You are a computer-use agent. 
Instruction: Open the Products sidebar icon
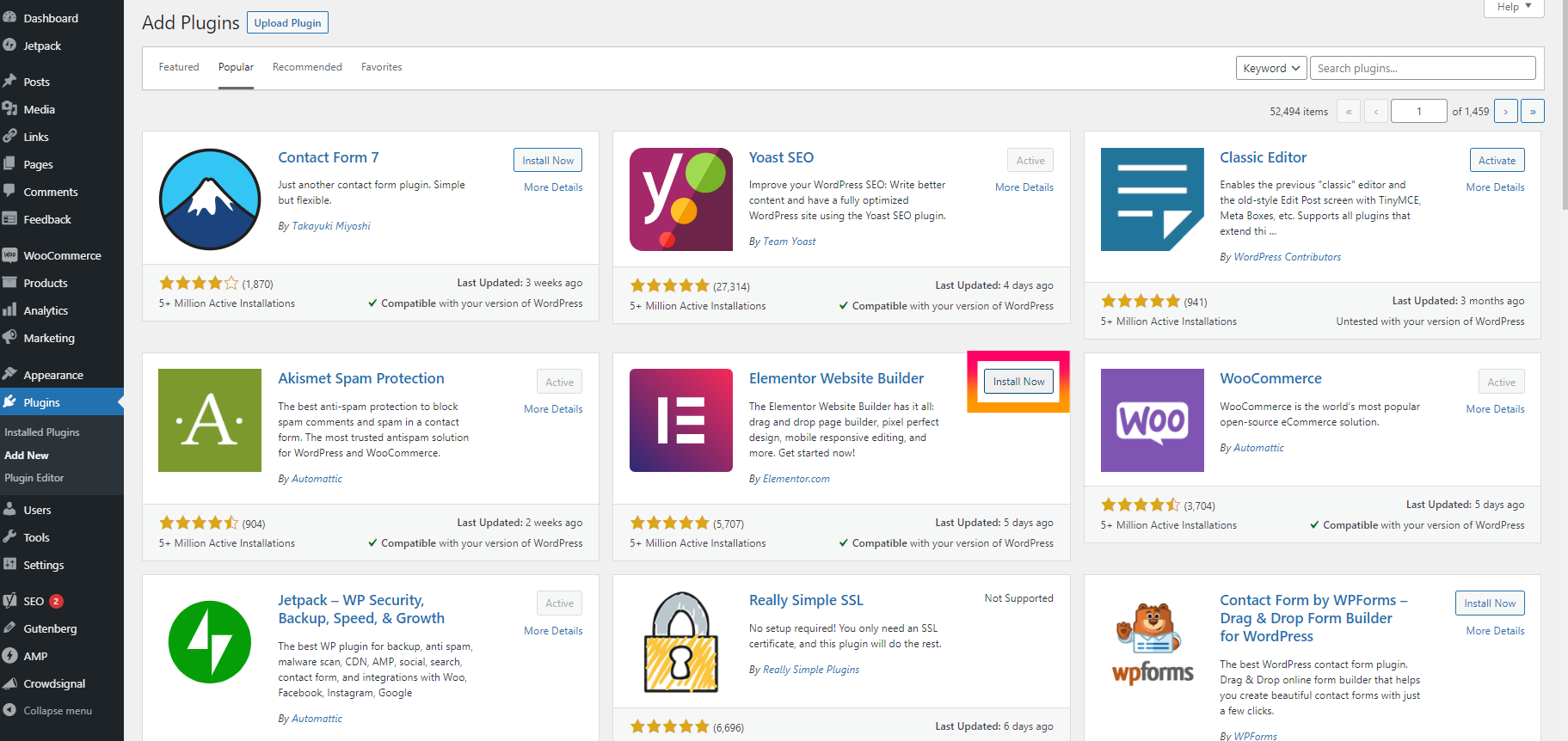click(9, 282)
